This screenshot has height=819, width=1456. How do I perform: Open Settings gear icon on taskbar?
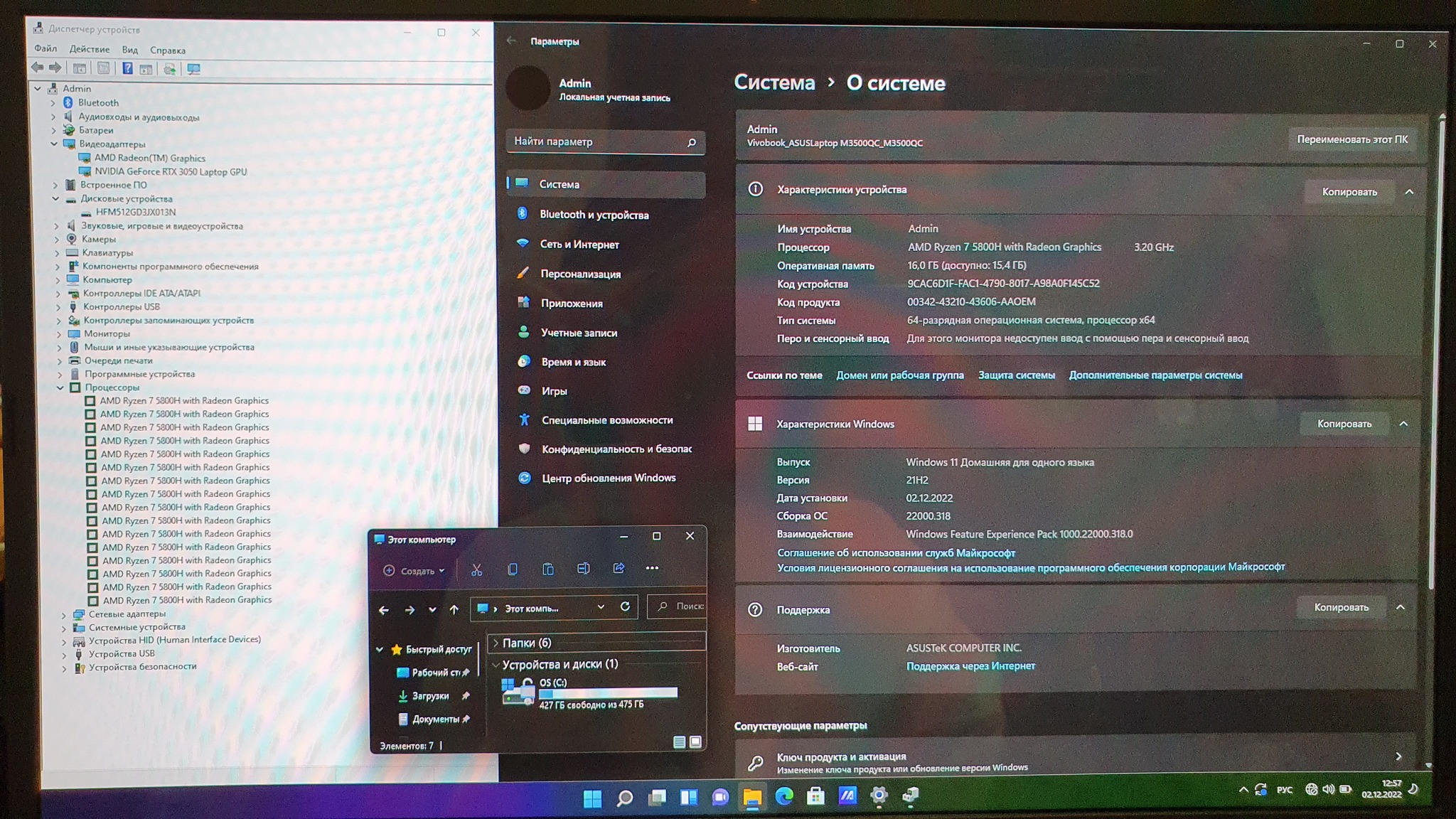(879, 796)
